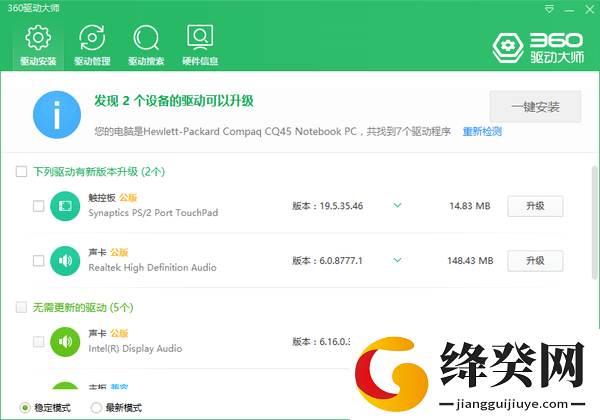Click the 发现 2 个设备的驱动可以升级 heading
Screen dimensions: 600x420
174,101
